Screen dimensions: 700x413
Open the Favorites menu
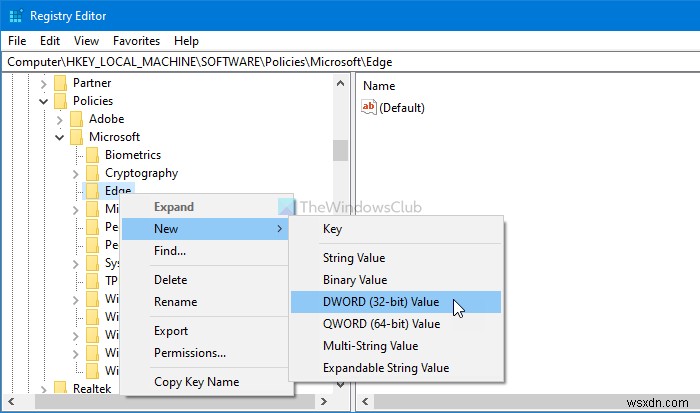pyautogui.click(x=136, y=41)
